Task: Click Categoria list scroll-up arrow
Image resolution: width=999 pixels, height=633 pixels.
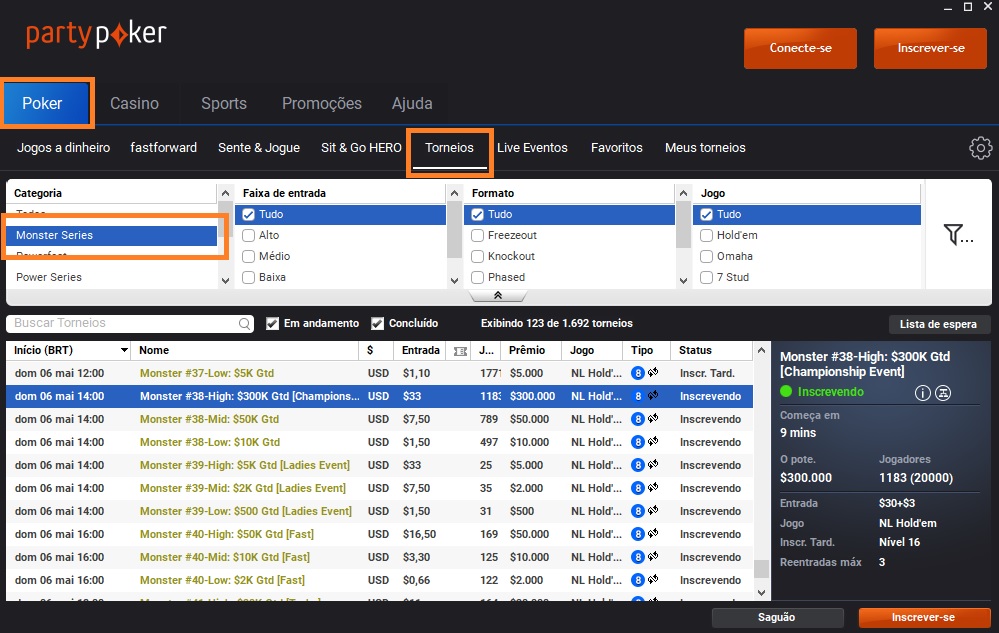Action: pos(225,193)
